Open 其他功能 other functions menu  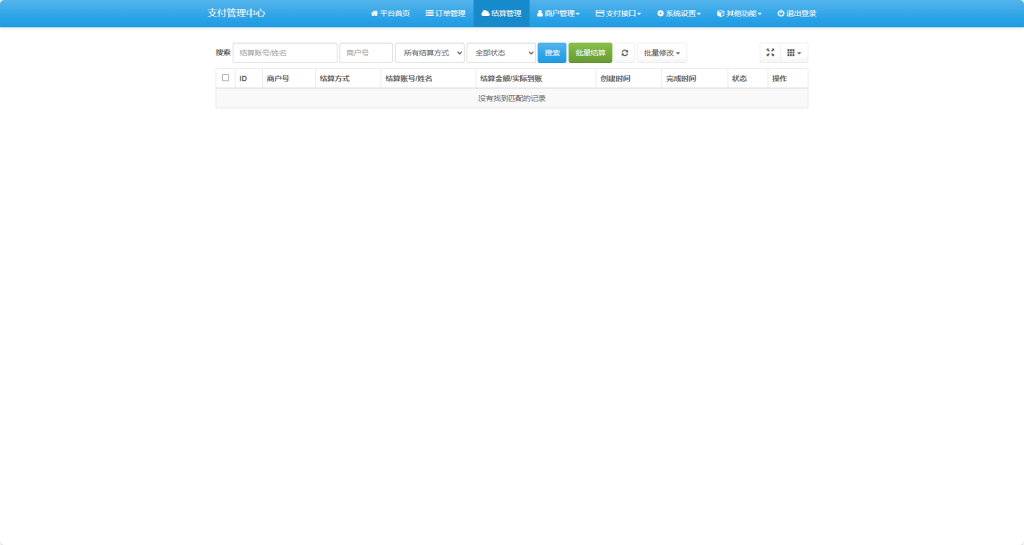click(739, 14)
